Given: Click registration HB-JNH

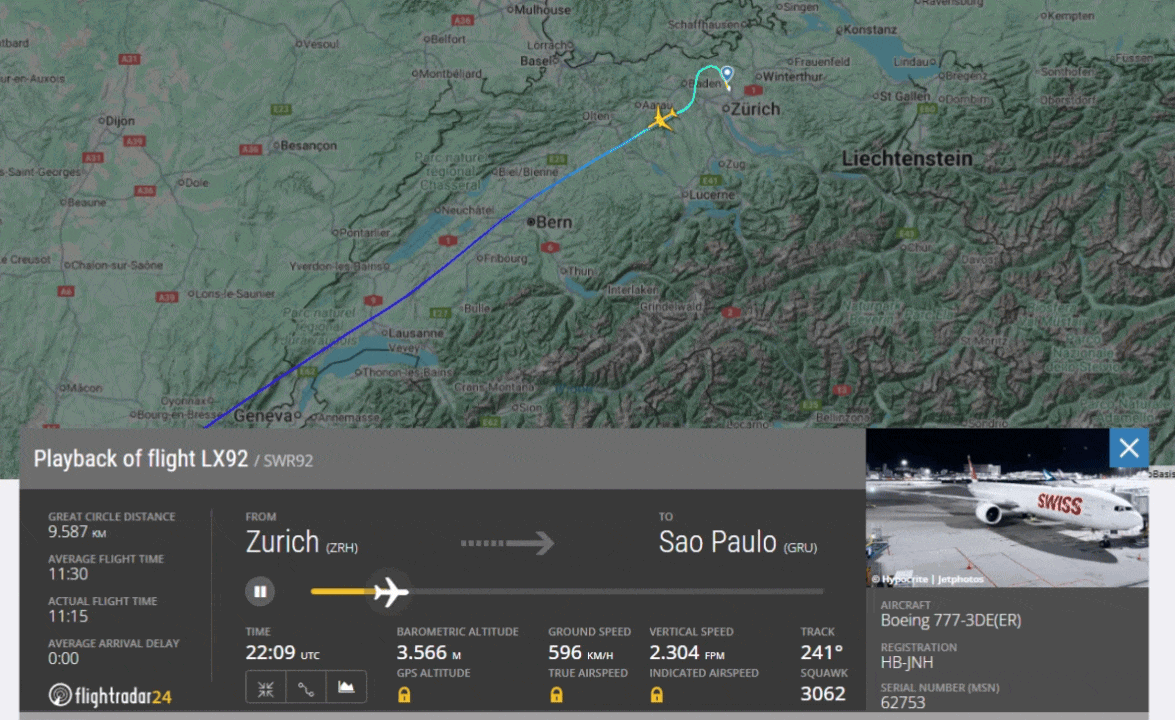Looking at the screenshot, I should (x=907, y=662).
